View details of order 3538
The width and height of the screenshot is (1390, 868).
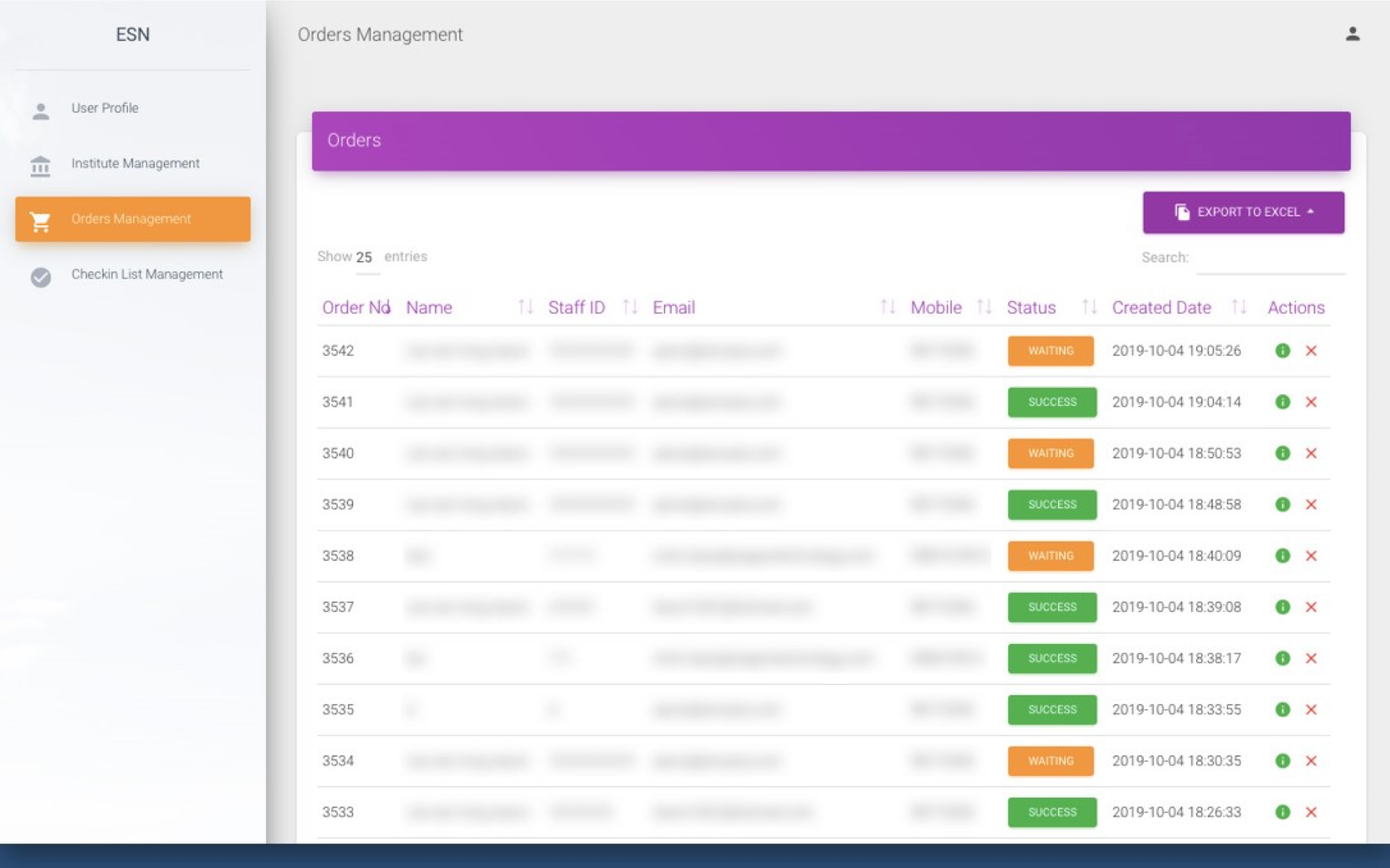point(1283,555)
